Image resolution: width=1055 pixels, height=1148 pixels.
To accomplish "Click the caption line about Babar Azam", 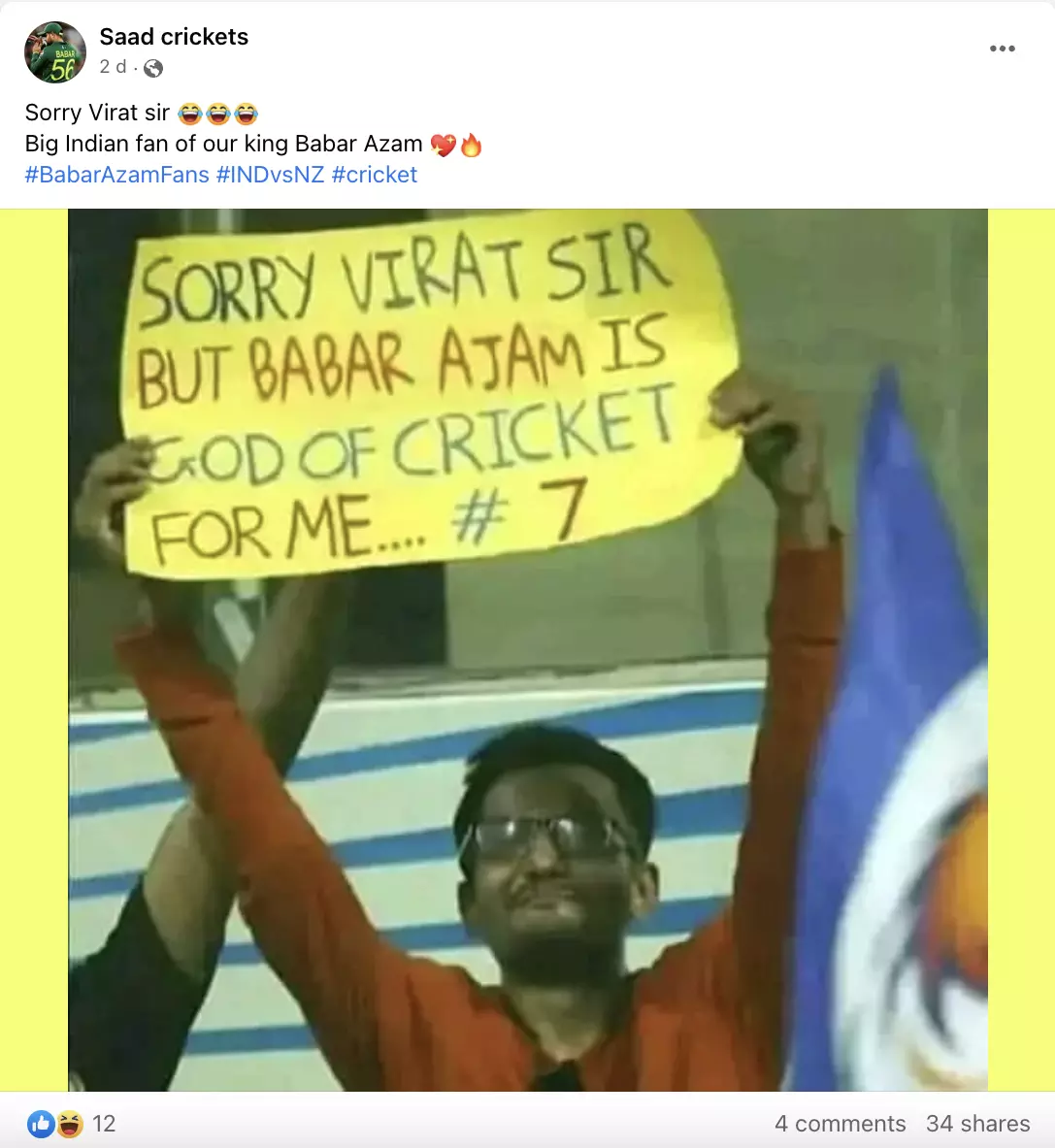I will [253, 145].
